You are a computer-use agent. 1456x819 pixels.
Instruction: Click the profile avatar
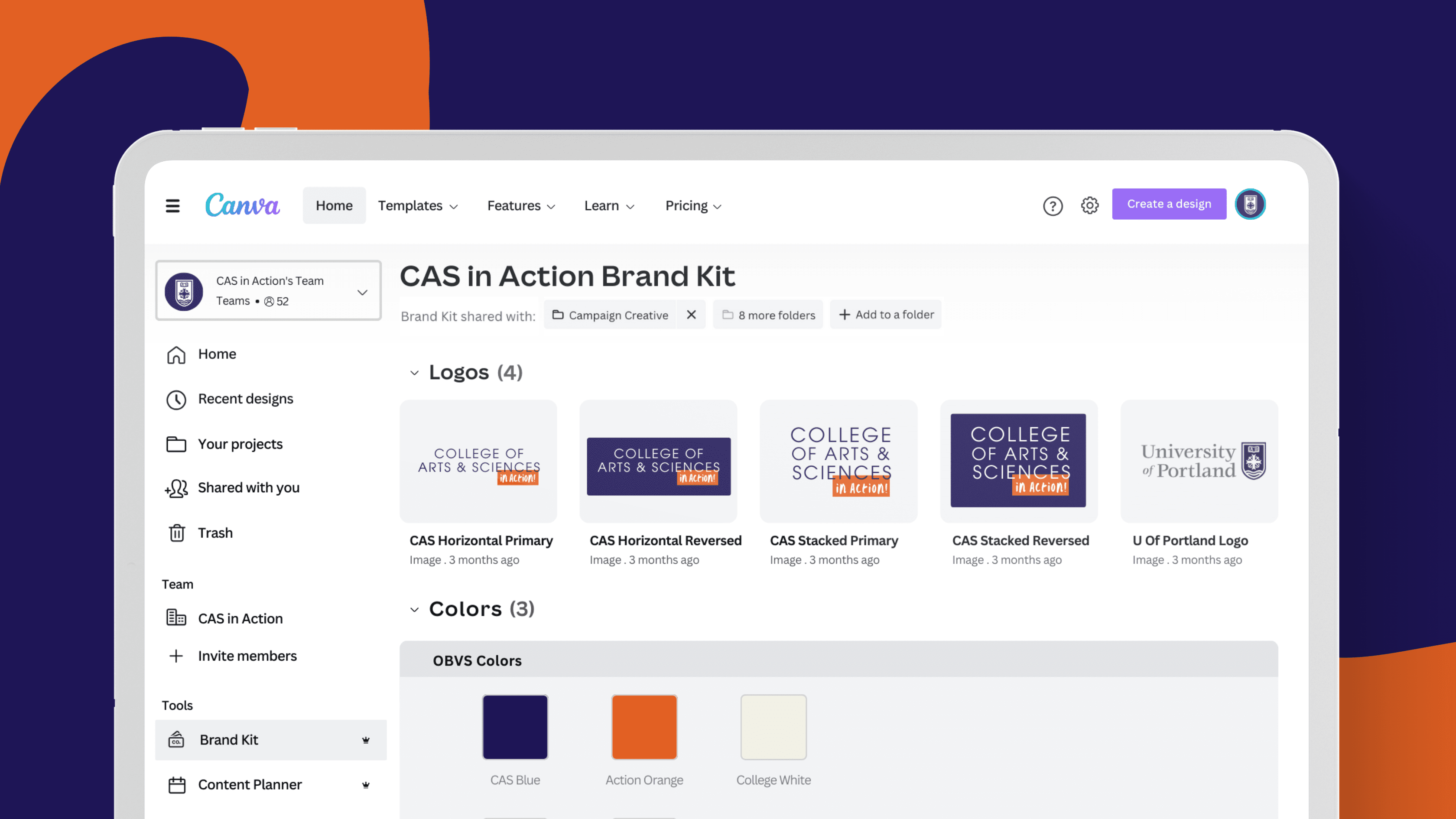click(1250, 205)
